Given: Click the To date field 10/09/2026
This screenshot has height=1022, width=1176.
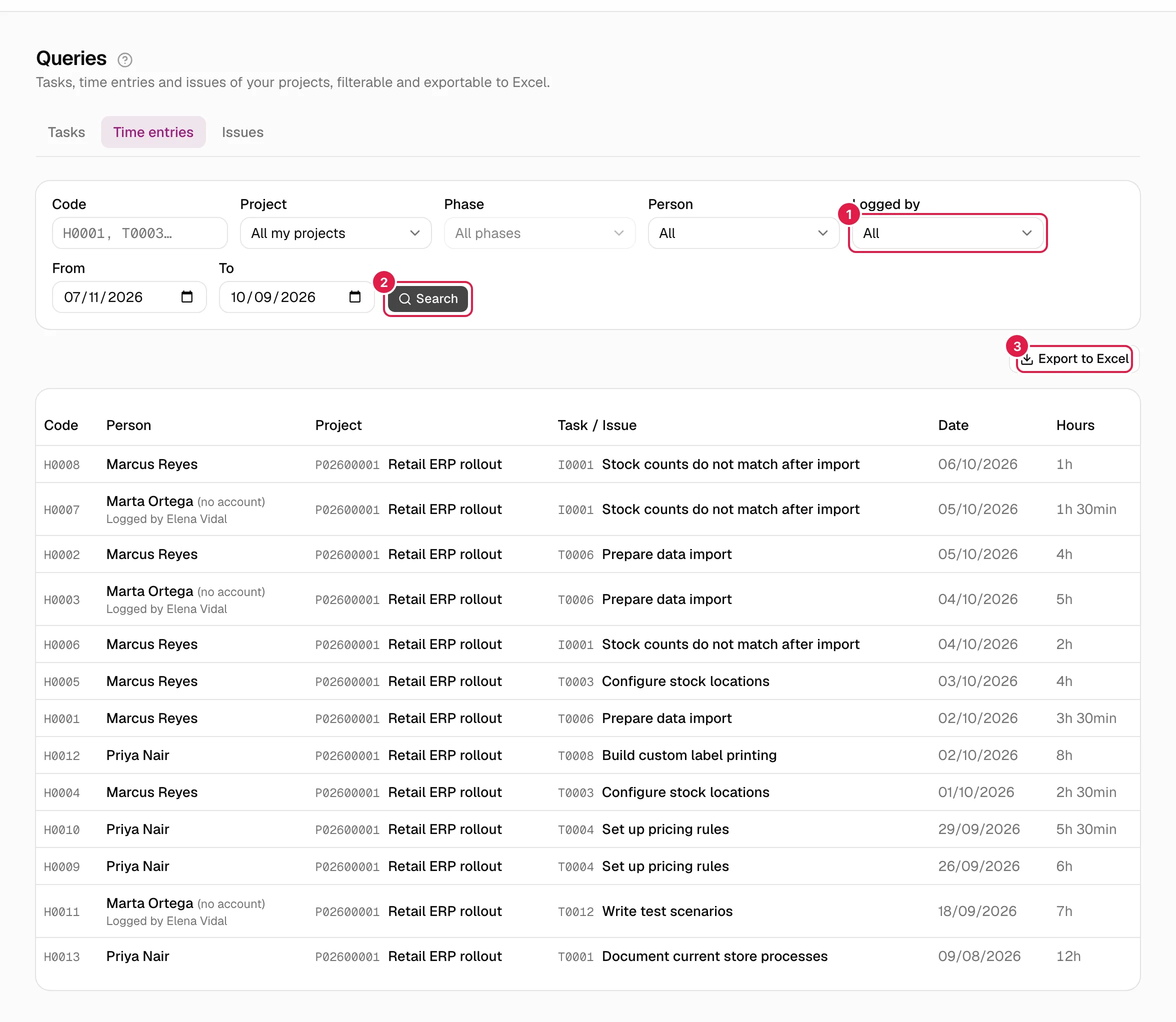Looking at the screenshot, I should click(x=296, y=297).
